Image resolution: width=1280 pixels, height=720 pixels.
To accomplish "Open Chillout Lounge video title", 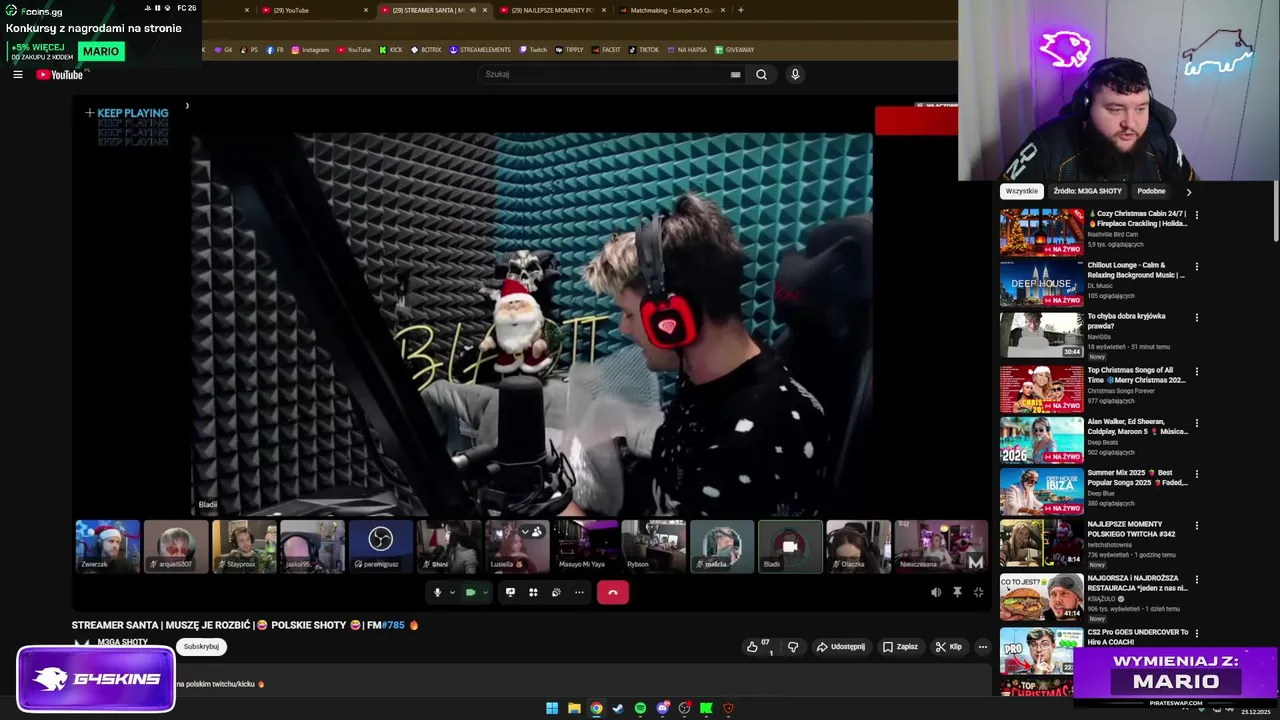I will pyautogui.click(x=1136, y=270).
